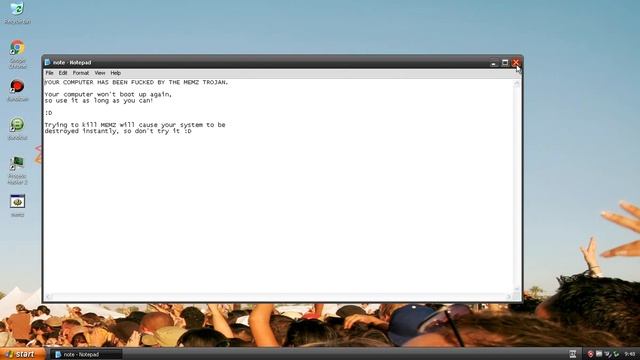Open the File menu in Notepad

pyautogui.click(x=49, y=73)
